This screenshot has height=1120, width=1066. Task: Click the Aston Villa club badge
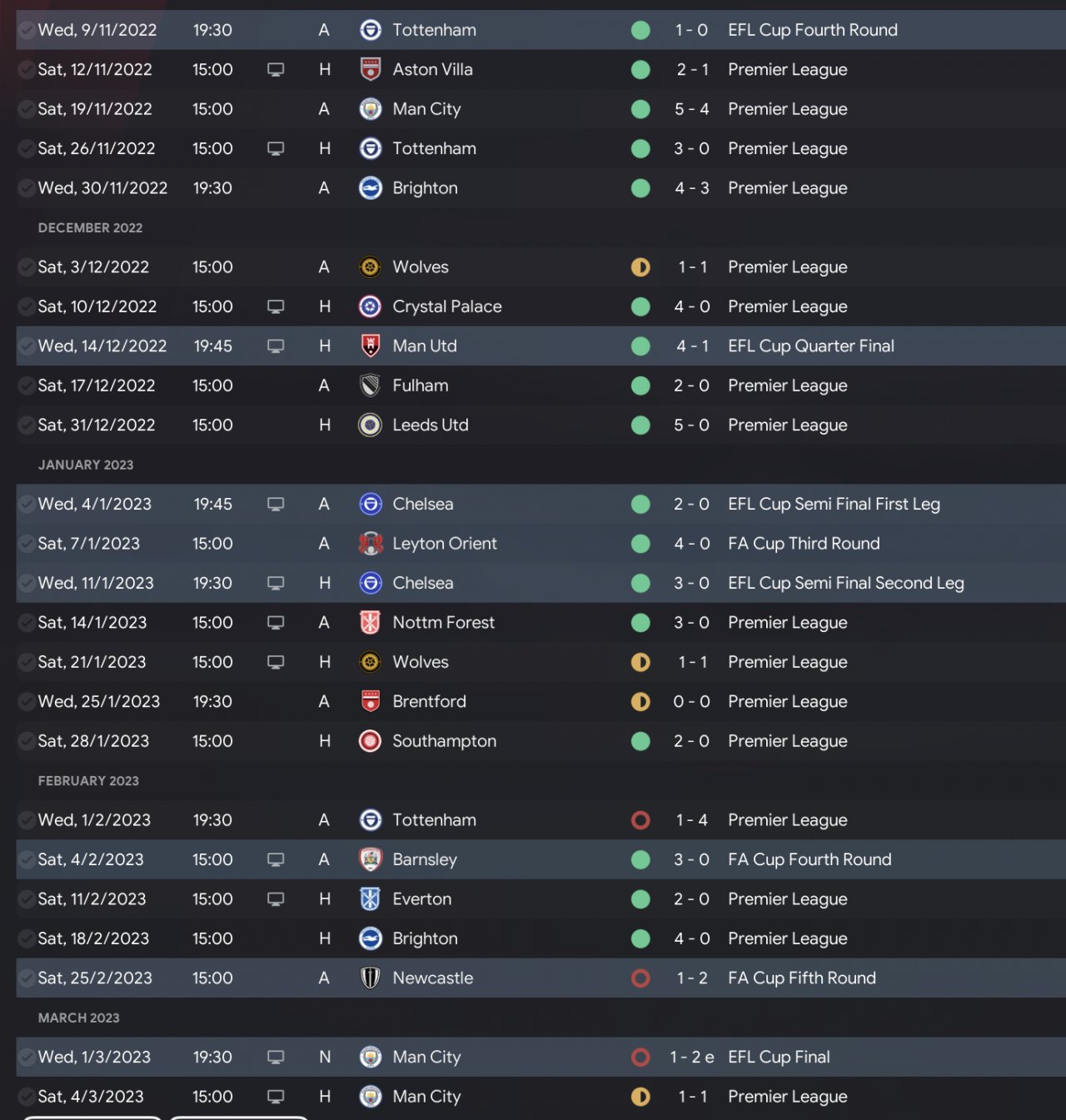tap(371, 69)
